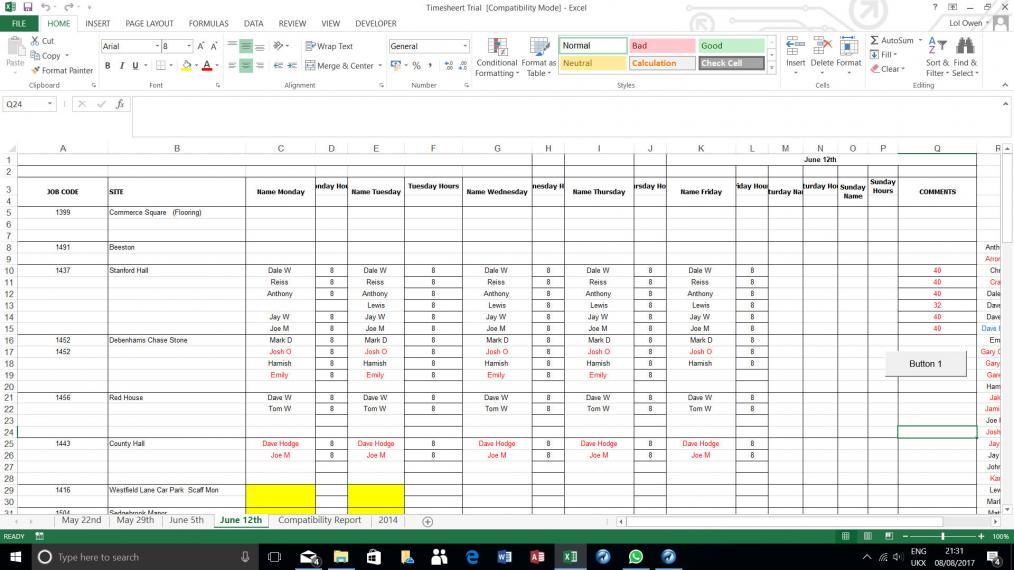Open Format as Table gallery
The width and height of the screenshot is (1014, 570).
[x=539, y=58]
